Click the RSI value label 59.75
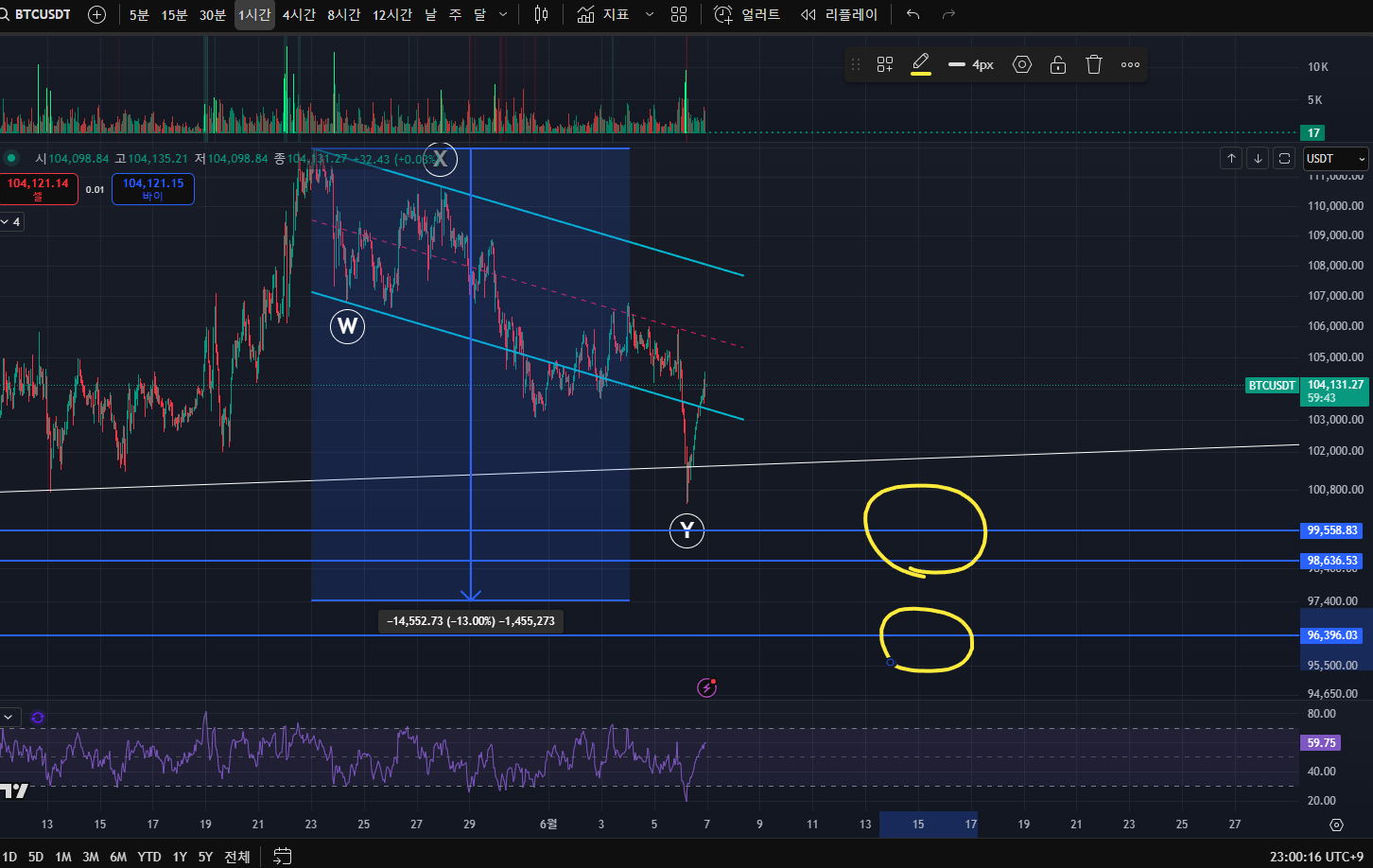 click(x=1321, y=743)
